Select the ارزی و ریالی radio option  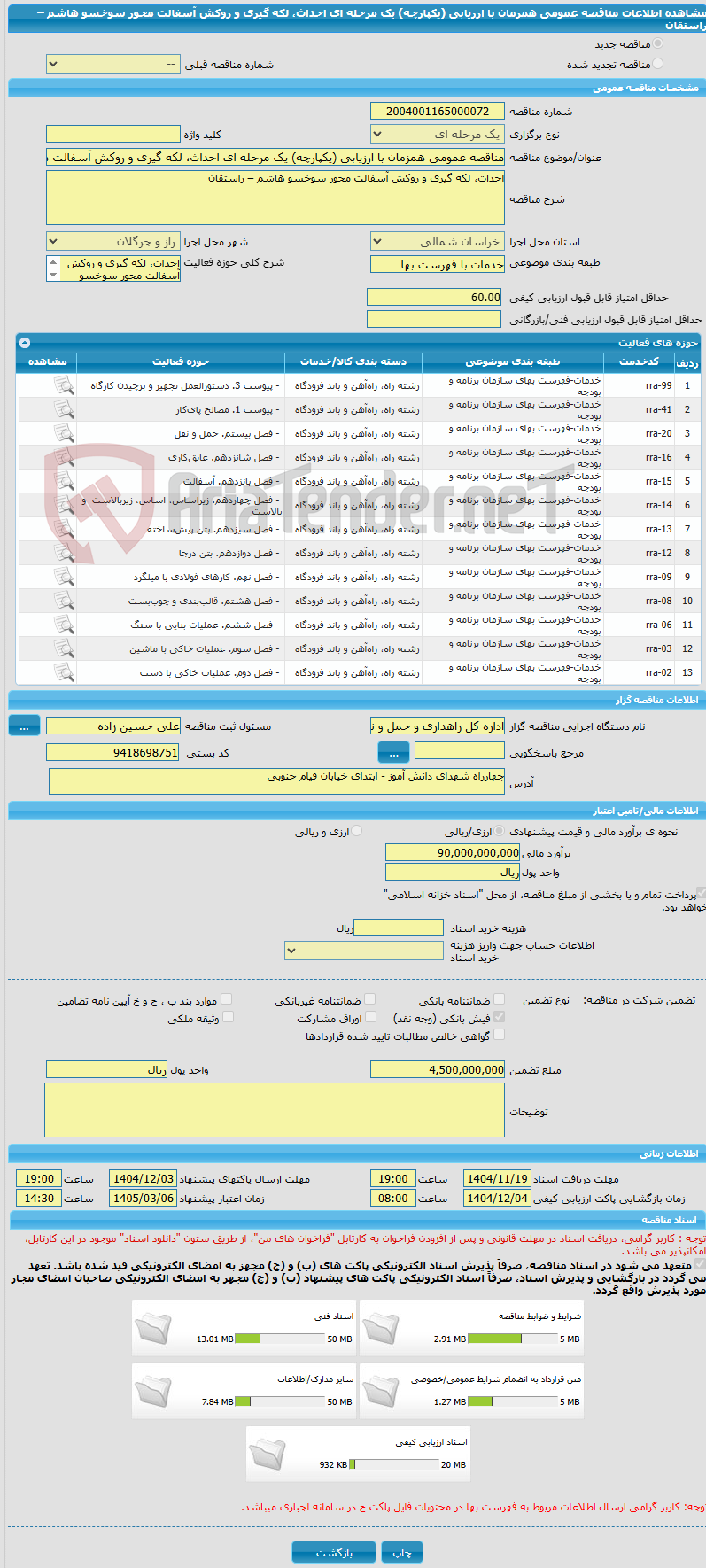point(357,832)
